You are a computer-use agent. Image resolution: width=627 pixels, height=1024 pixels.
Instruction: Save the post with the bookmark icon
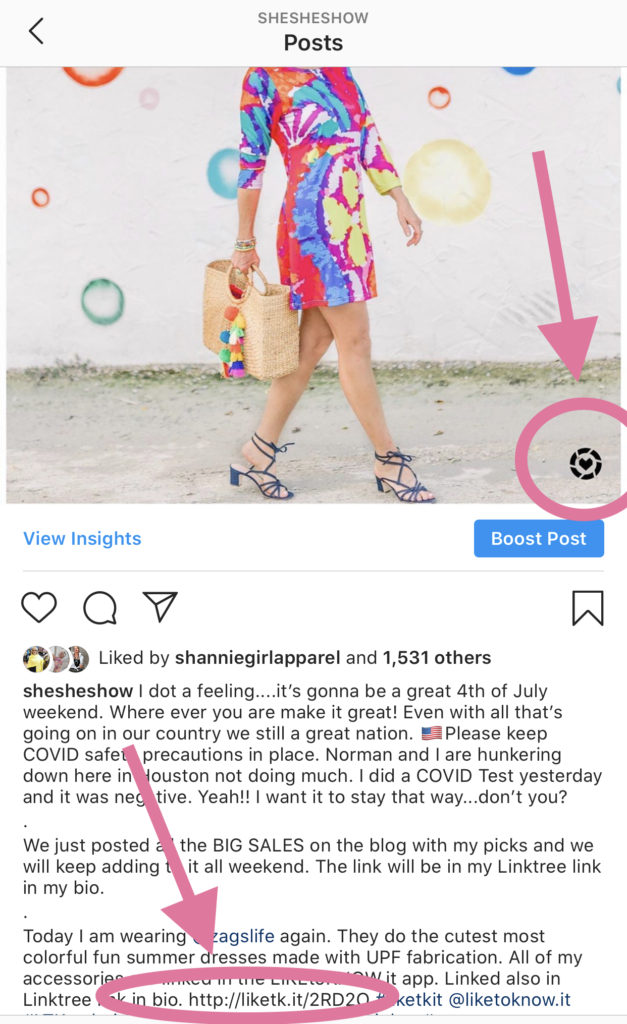[x=588, y=608]
